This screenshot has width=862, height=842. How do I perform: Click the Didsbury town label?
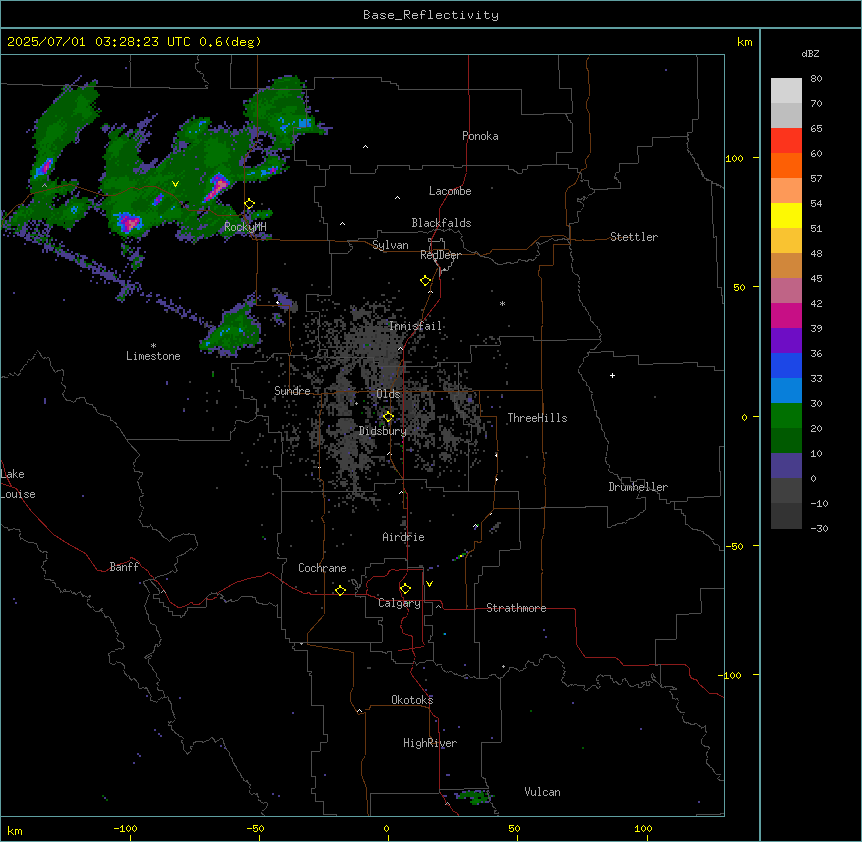click(x=382, y=431)
